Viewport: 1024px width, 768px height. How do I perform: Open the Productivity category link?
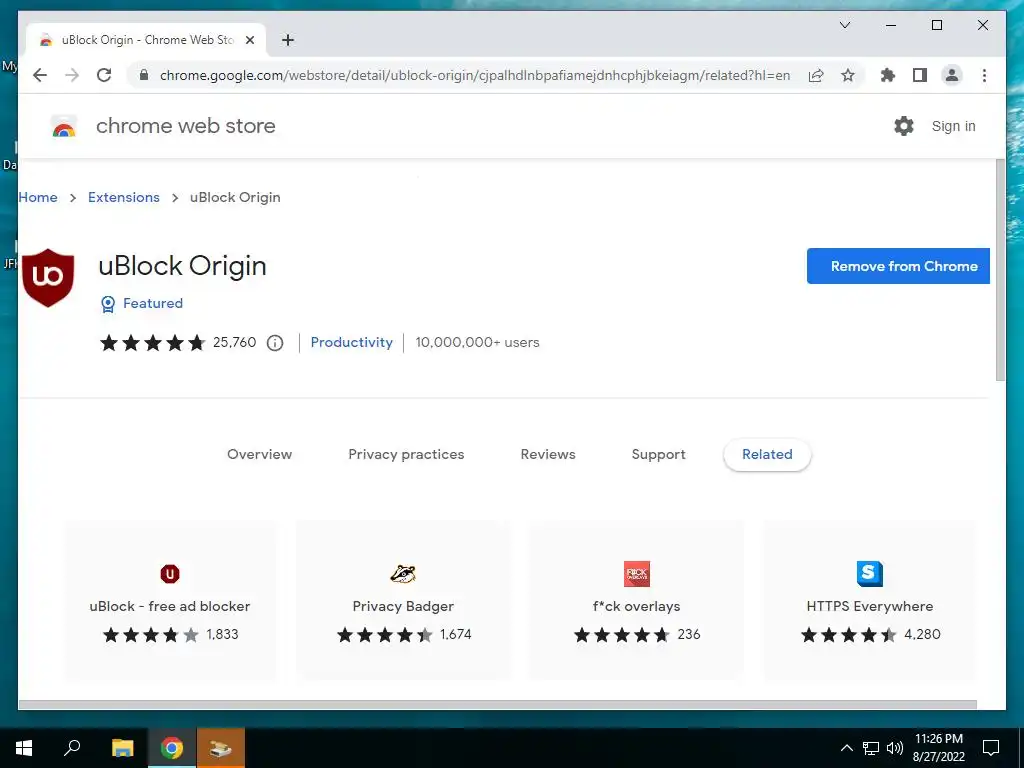tap(351, 342)
